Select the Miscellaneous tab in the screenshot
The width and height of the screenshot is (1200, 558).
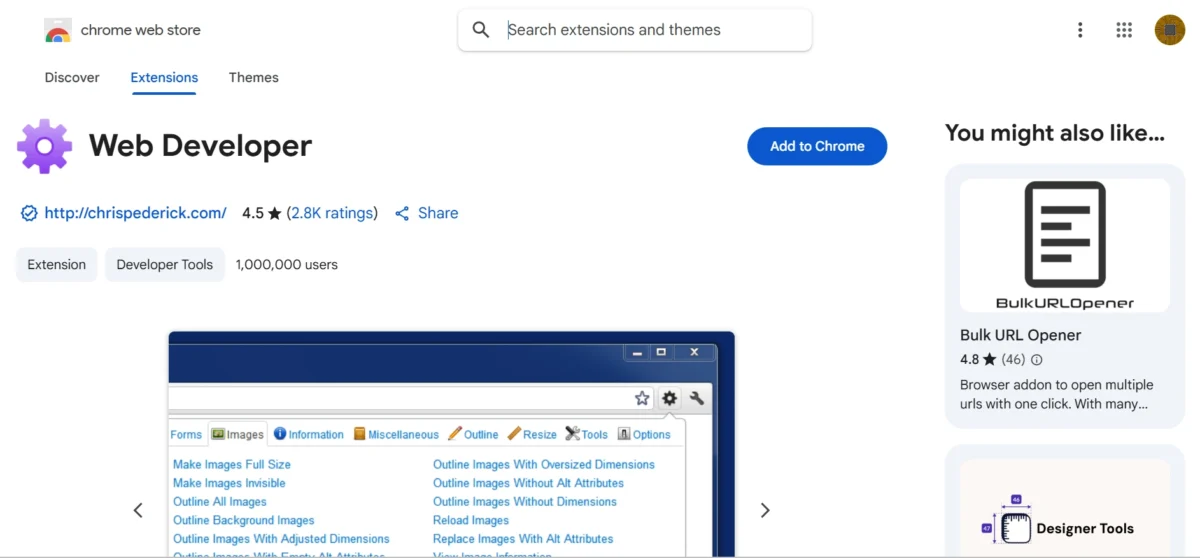click(396, 434)
